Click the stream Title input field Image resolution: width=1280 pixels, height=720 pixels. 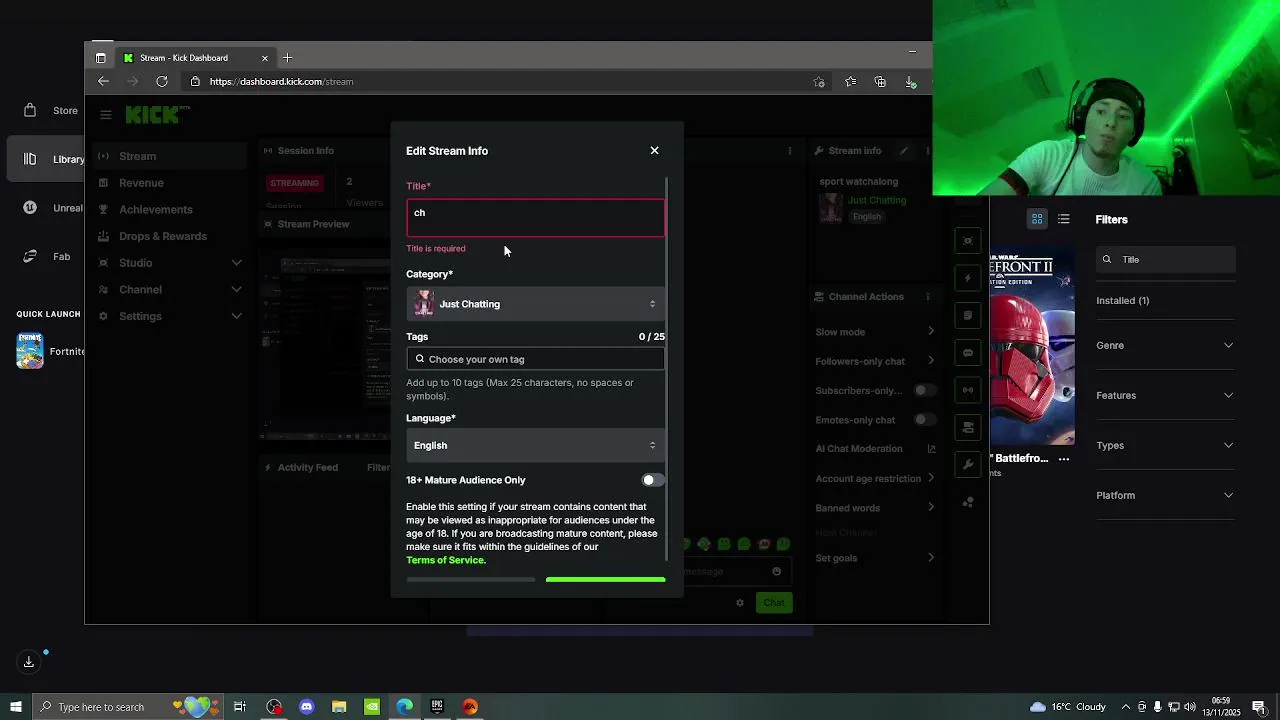[535, 217]
